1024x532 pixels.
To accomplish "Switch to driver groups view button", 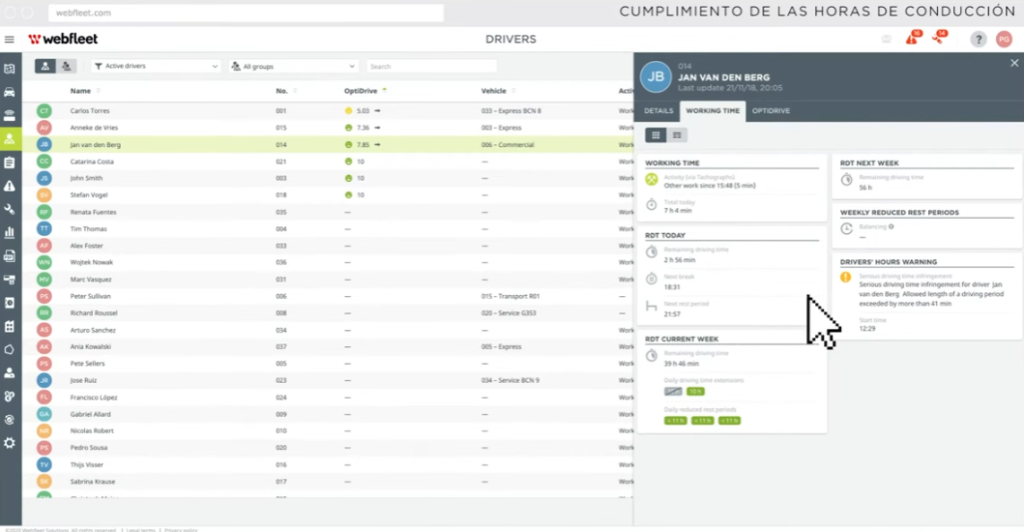I will point(66,66).
